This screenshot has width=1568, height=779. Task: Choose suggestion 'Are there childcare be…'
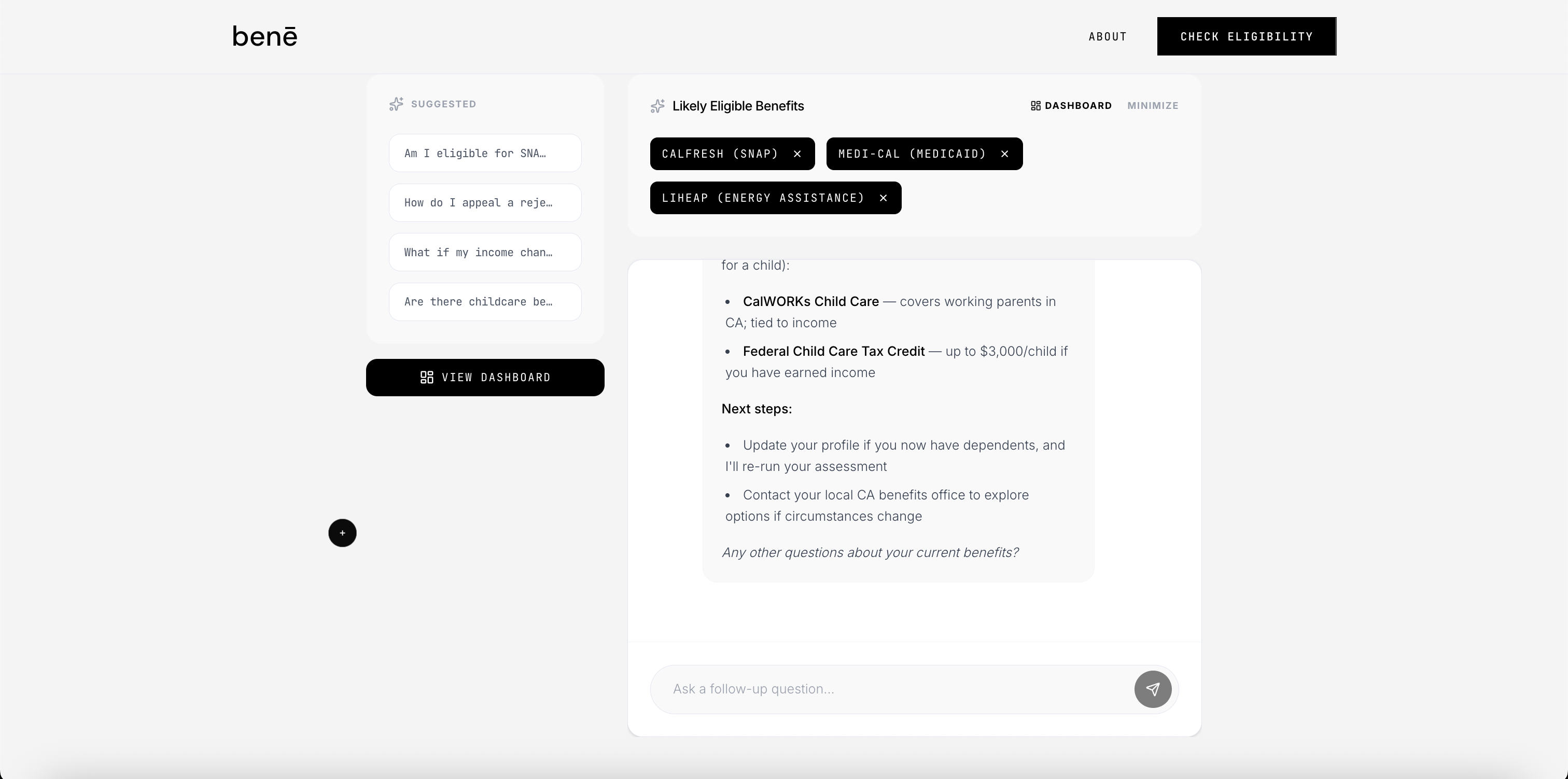click(484, 302)
